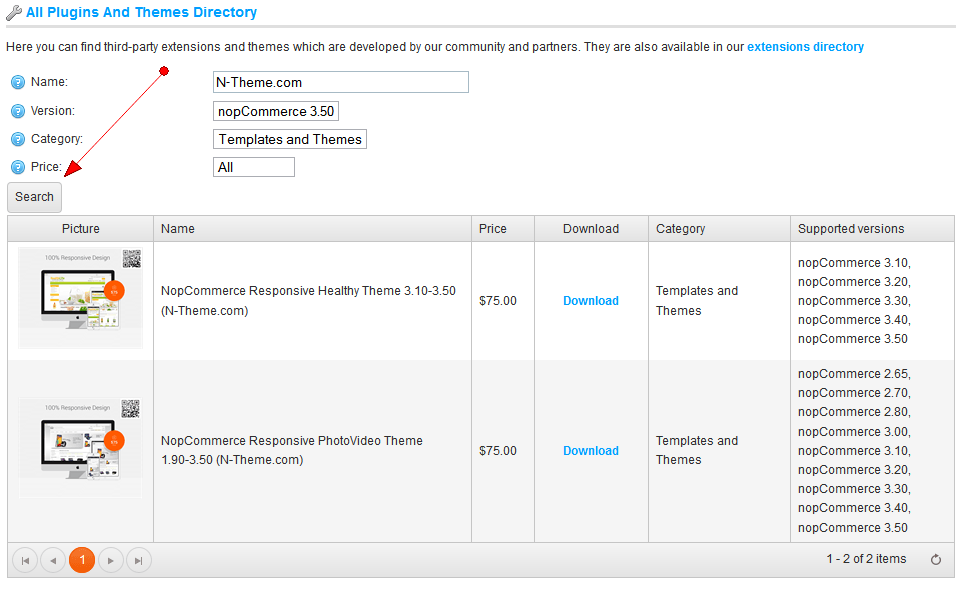960x589 pixels.
Task: Go to last page of results
Action: tap(139, 560)
